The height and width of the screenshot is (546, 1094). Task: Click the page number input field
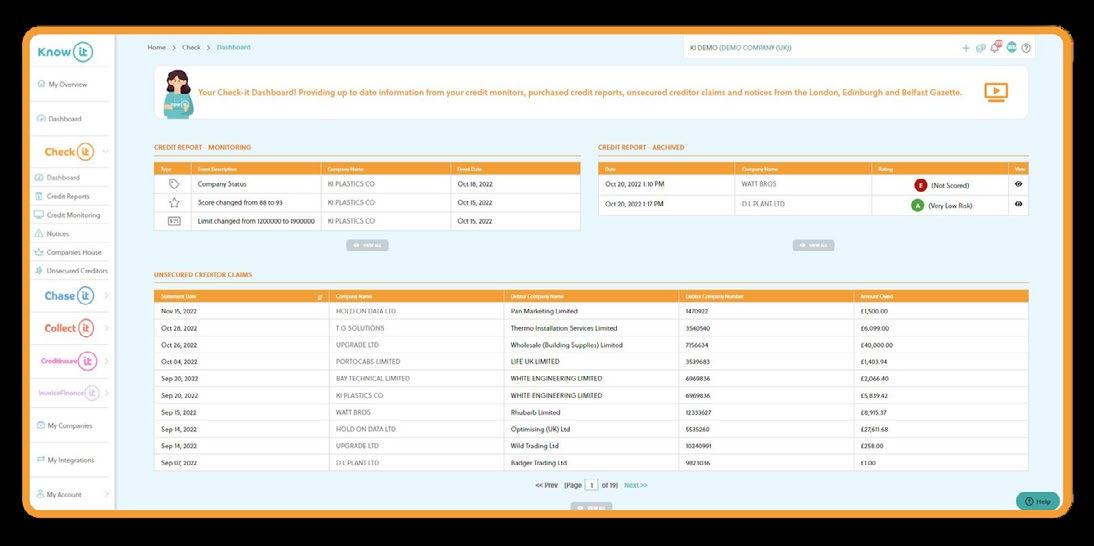point(592,485)
